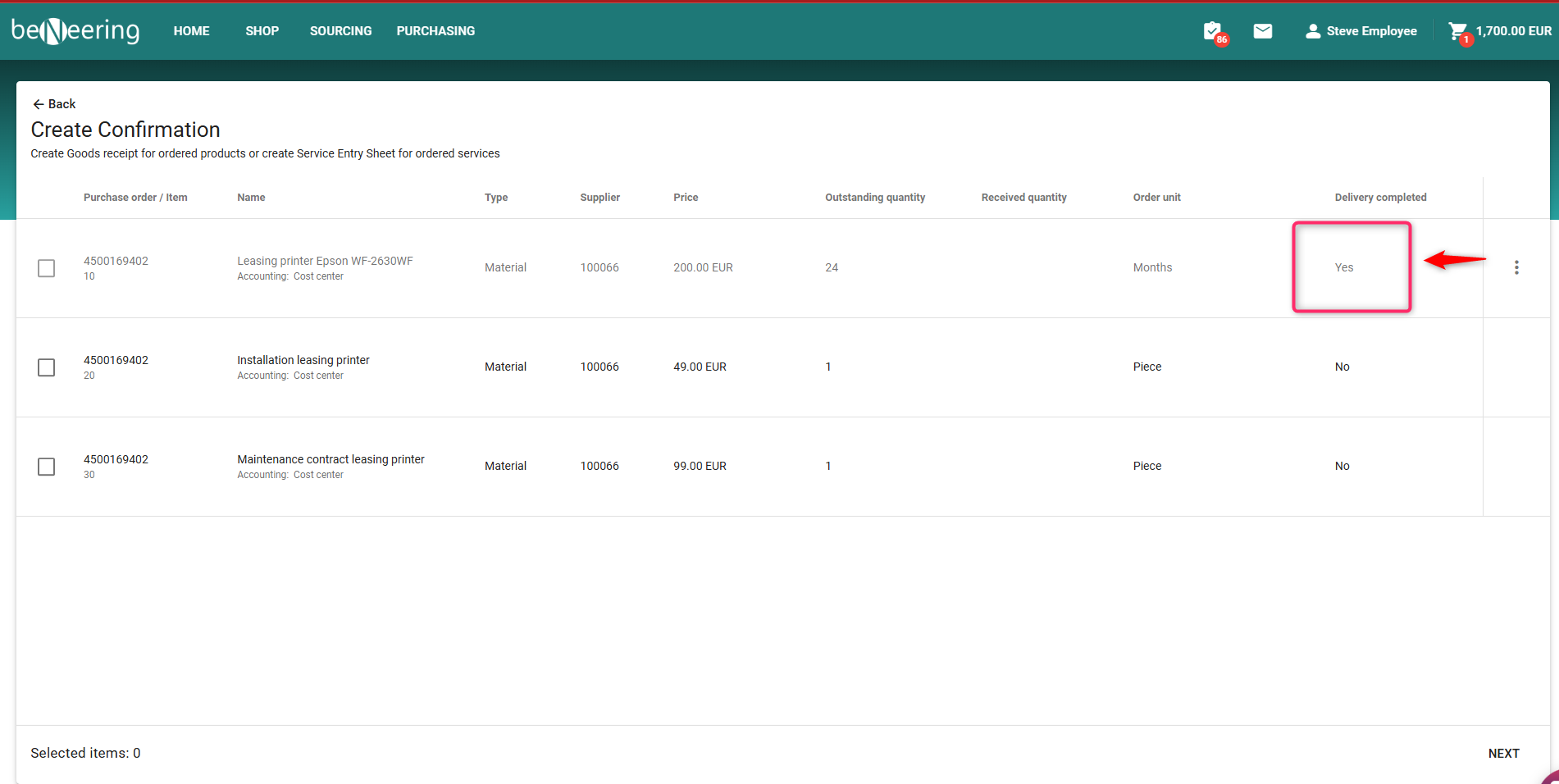Image resolution: width=1559 pixels, height=784 pixels.
Task: Click item number 10 under purchase order
Action: click(x=89, y=276)
